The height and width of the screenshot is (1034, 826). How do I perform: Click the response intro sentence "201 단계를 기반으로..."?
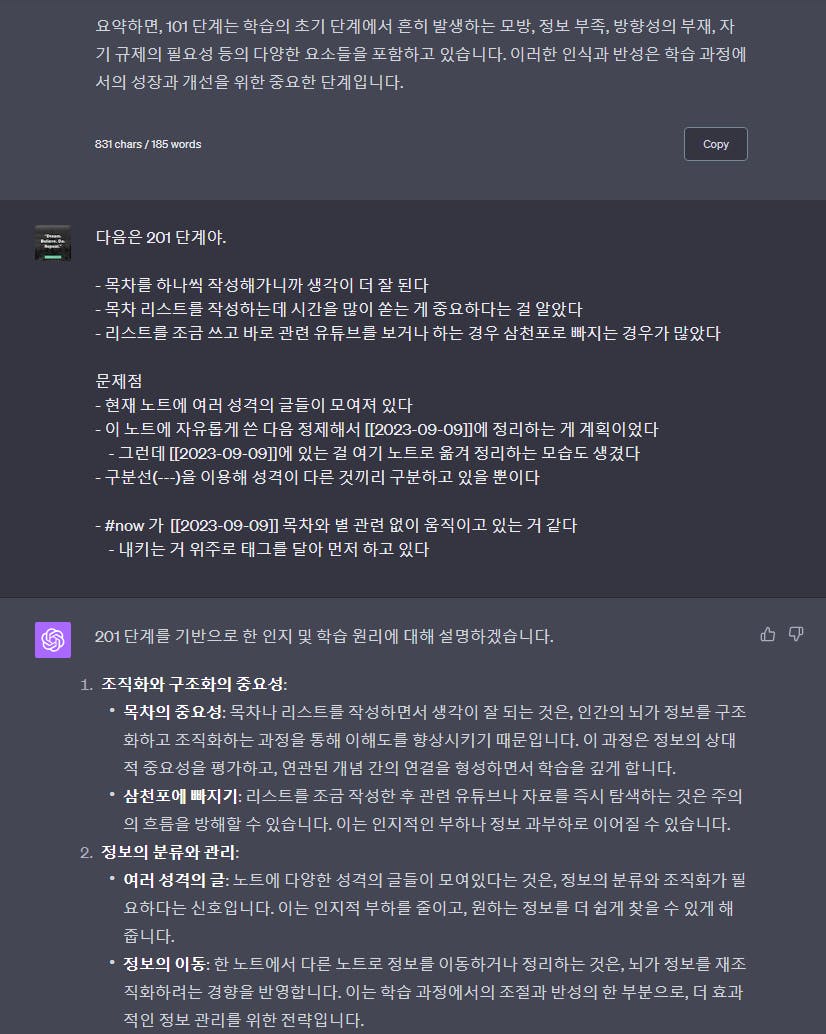pos(324,636)
